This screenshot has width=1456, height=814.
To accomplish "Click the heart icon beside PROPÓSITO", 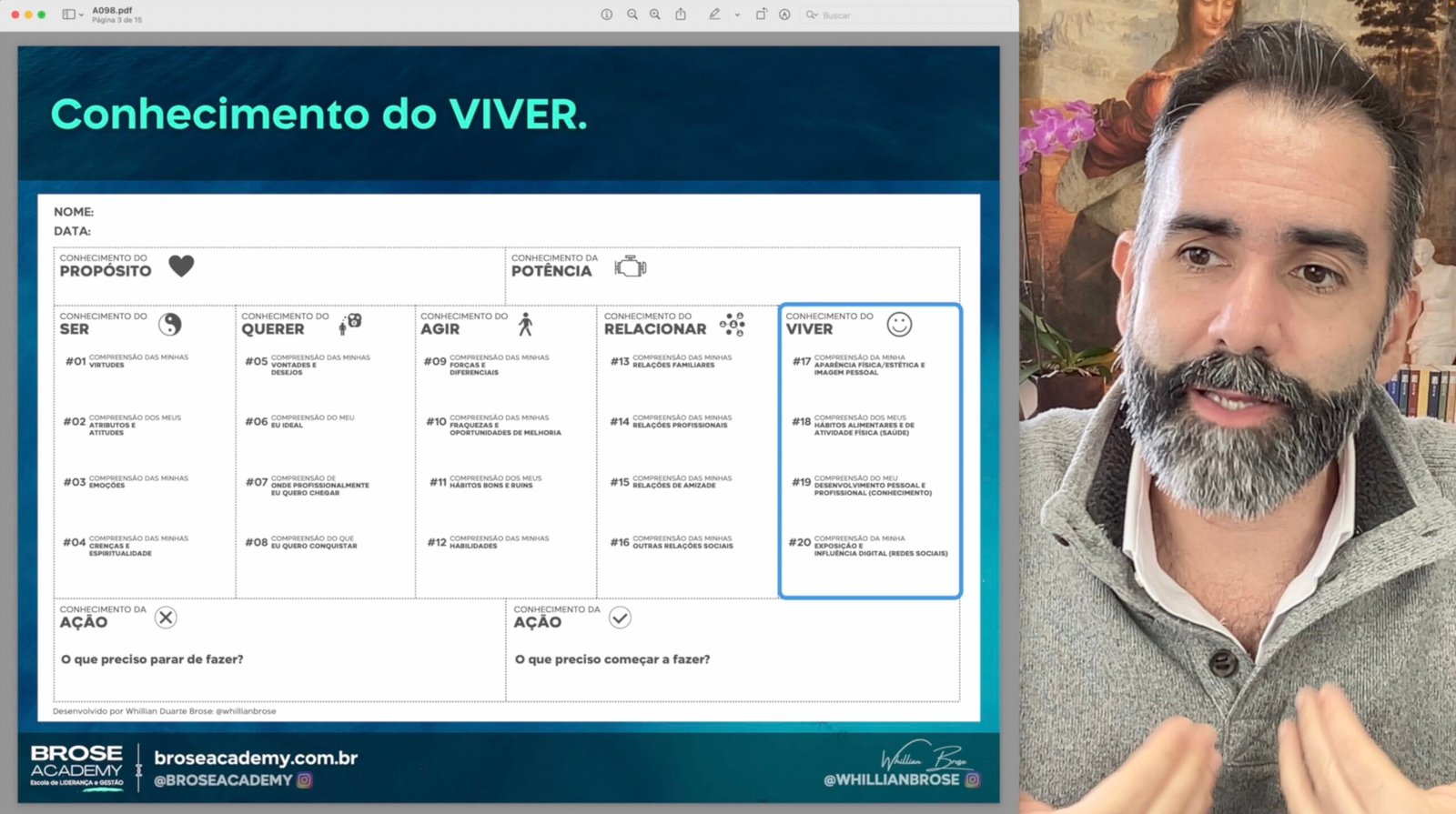I will 181,266.
